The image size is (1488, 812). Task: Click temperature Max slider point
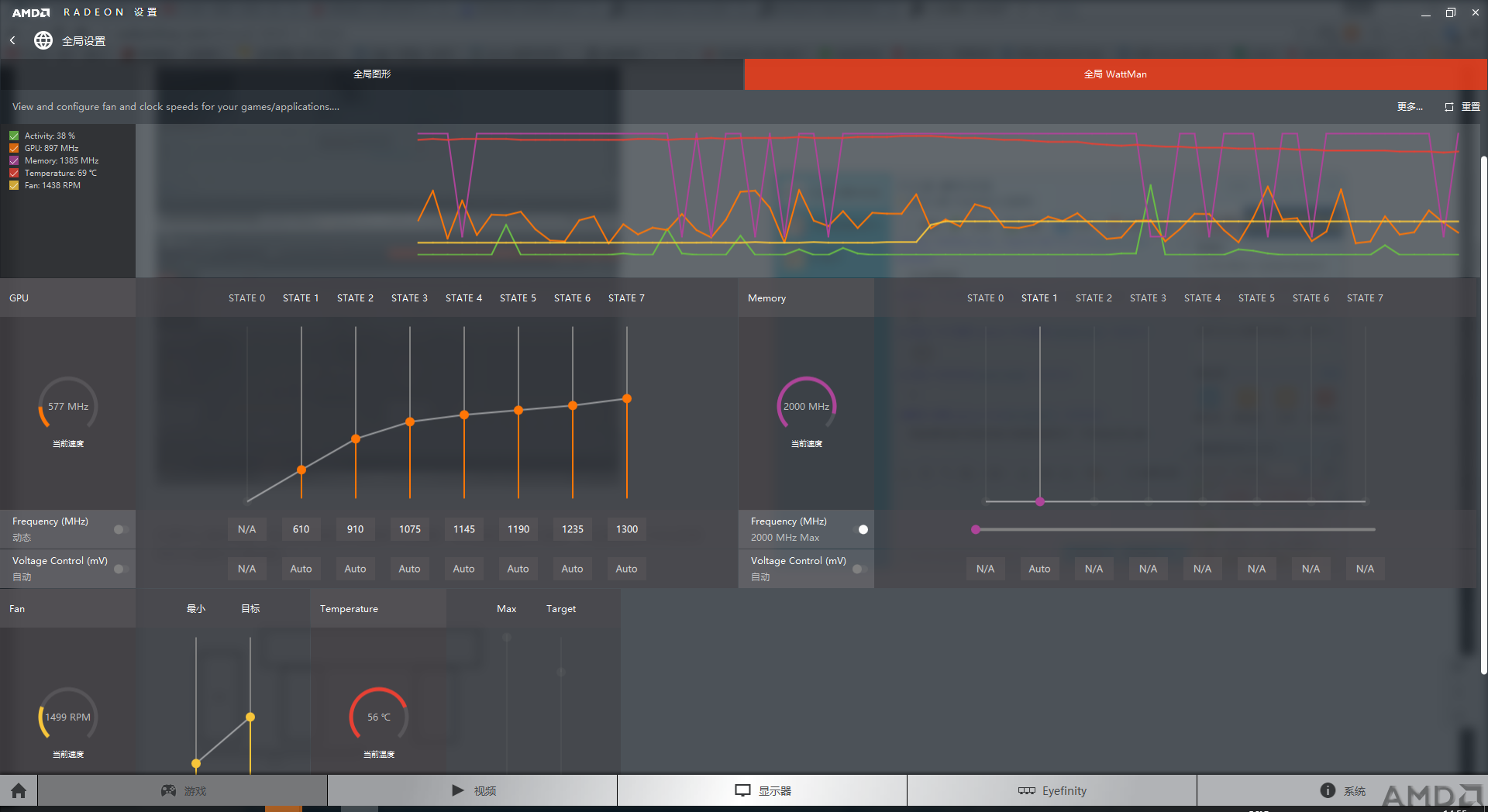[507, 638]
